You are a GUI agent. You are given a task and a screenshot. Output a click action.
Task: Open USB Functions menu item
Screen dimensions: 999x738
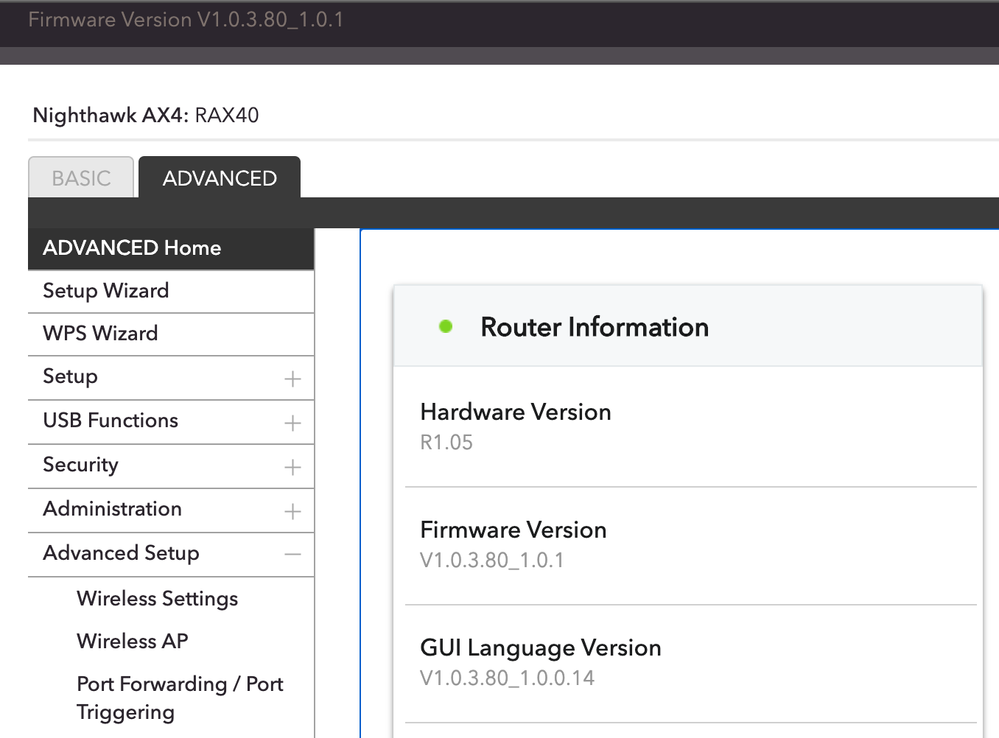[110, 421]
